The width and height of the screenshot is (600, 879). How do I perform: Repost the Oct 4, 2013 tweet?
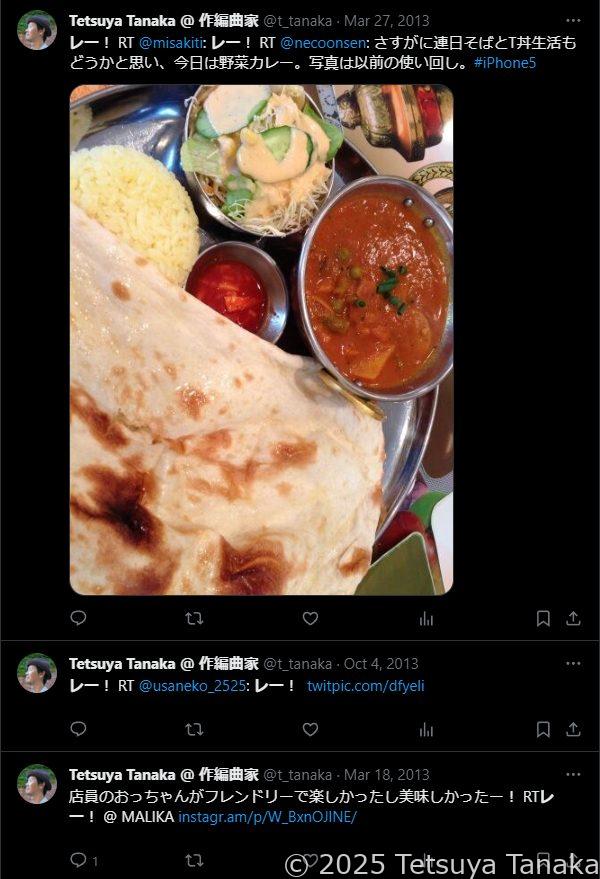[194, 729]
